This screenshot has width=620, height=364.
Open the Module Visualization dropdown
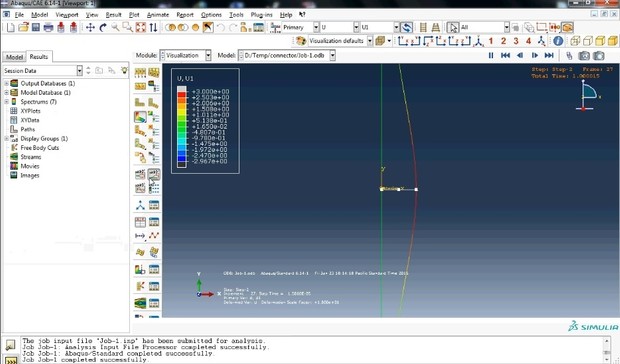208,55
